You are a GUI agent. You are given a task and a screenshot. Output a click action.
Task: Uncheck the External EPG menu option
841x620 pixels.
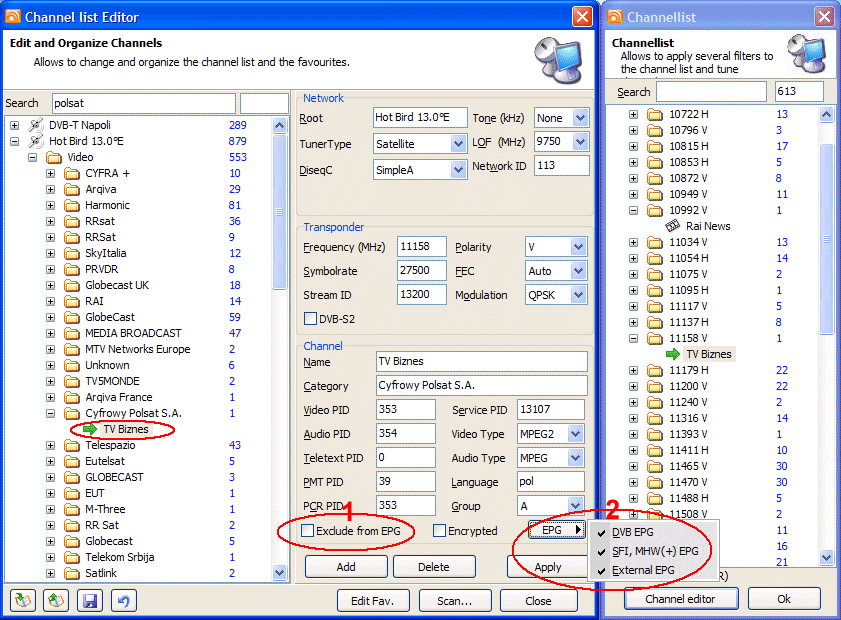pos(652,570)
